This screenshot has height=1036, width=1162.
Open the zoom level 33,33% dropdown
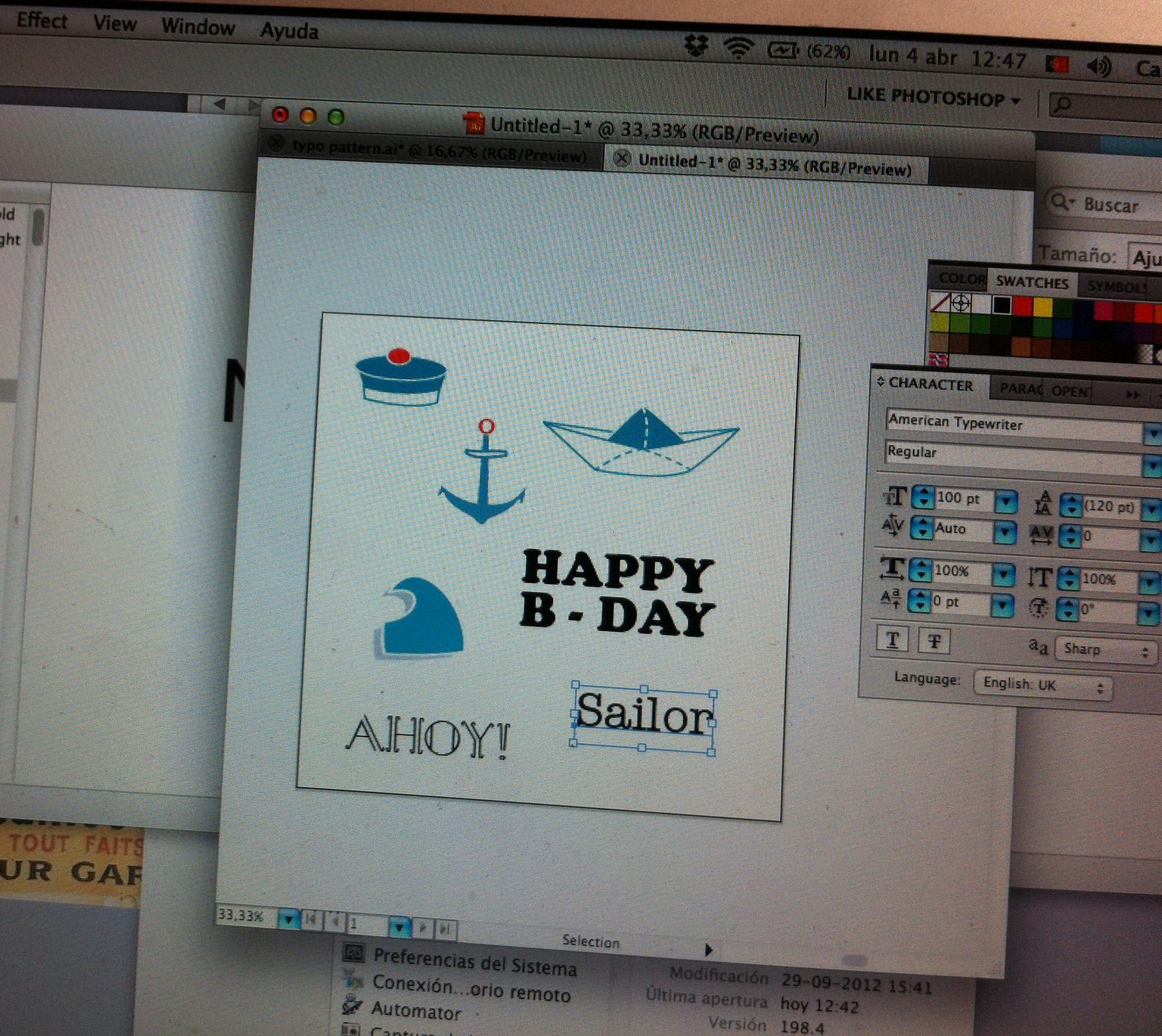point(287,919)
